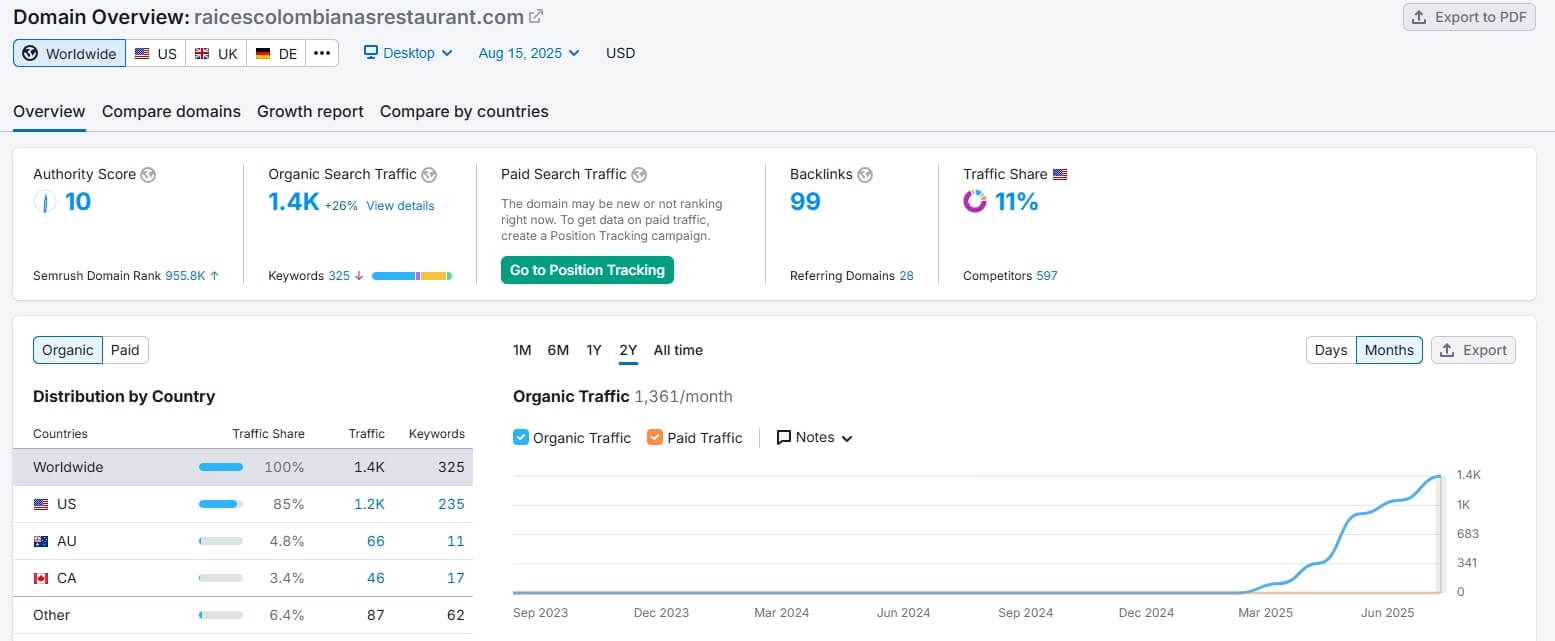1555x641 pixels.
Task: Expand the Notes dropdown
Action: (x=814, y=437)
